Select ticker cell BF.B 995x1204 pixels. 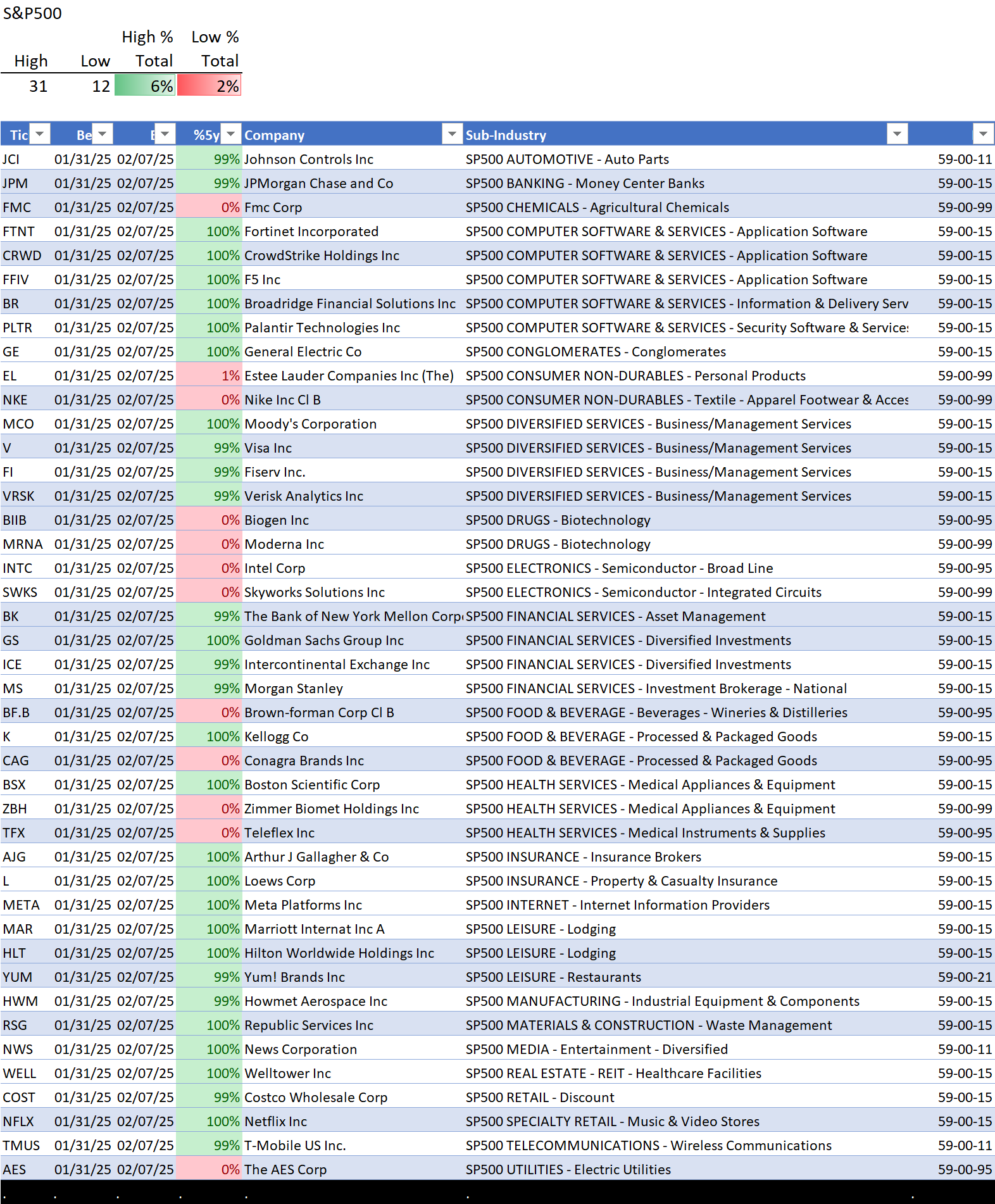tap(25, 712)
